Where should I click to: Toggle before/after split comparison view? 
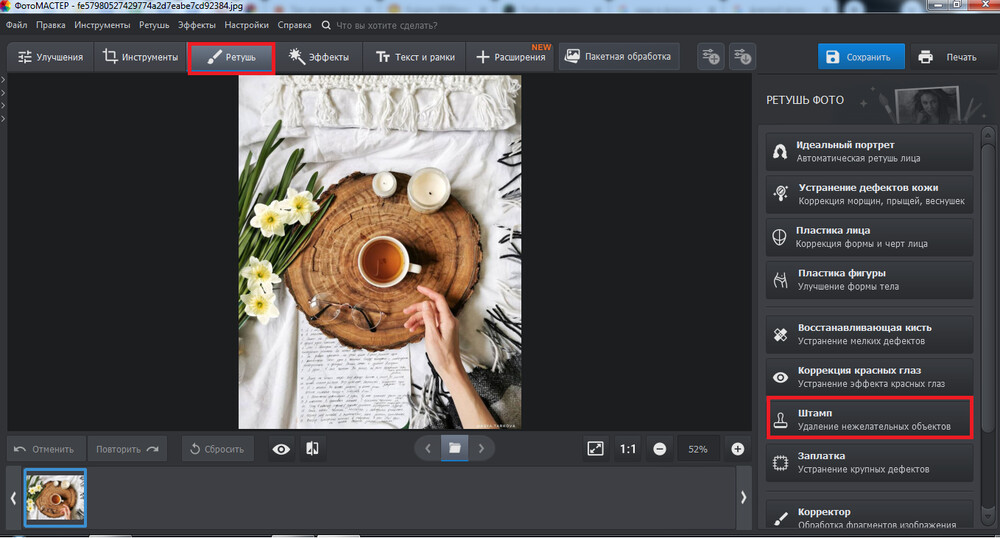[312, 449]
